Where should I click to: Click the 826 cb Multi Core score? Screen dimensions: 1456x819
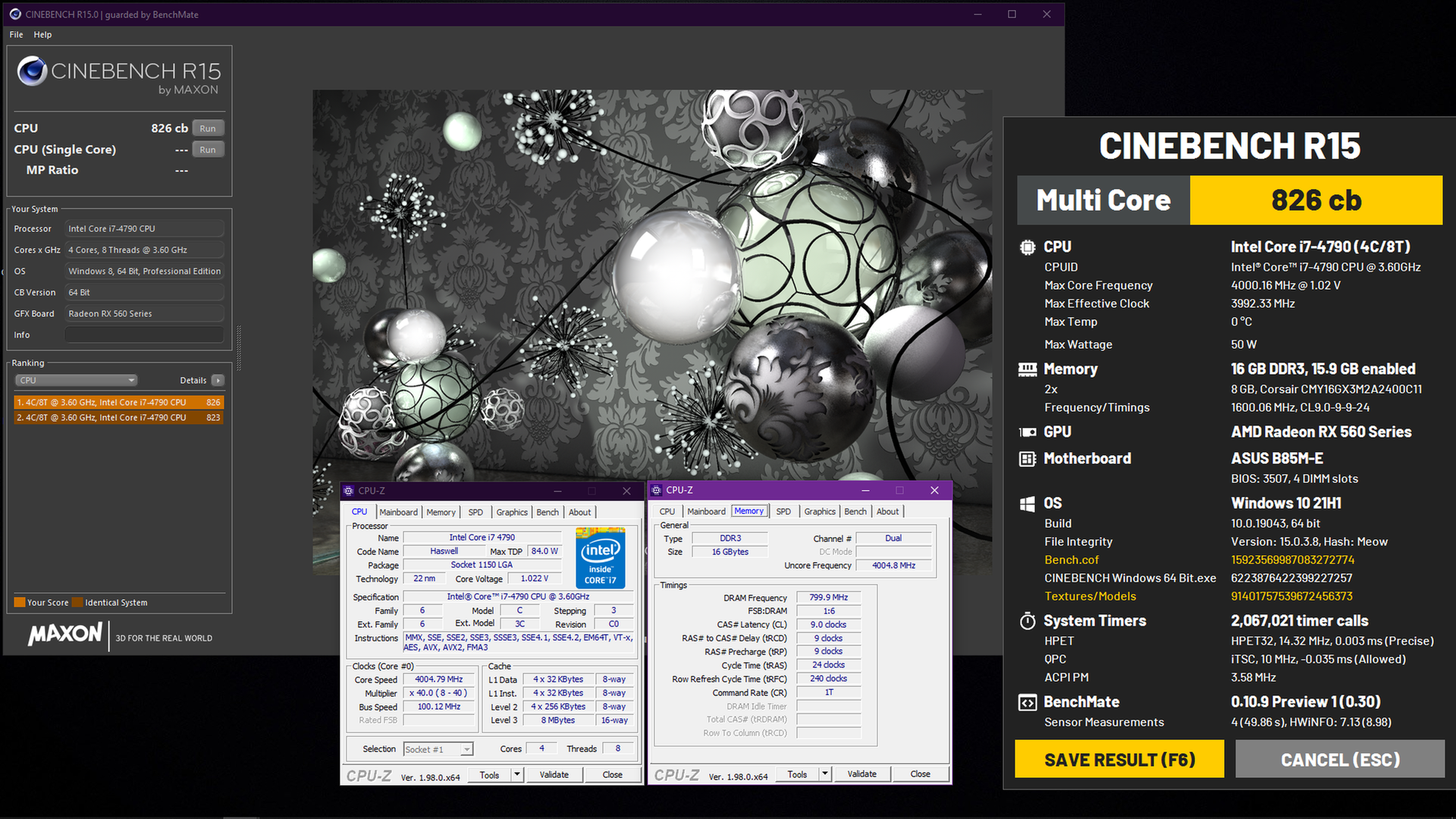coord(1316,200)
